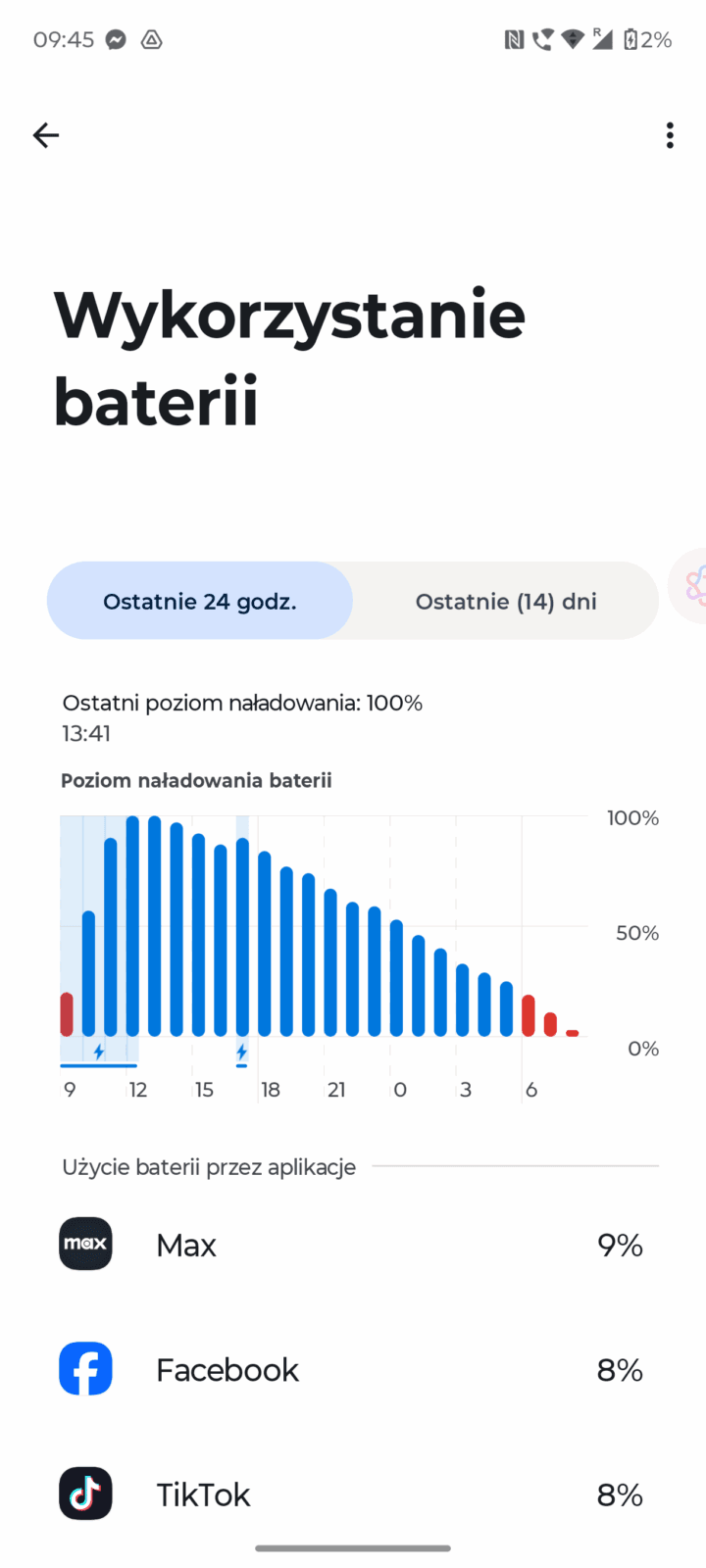Open TikTok battery usage entry

(x=353, y=1494)
